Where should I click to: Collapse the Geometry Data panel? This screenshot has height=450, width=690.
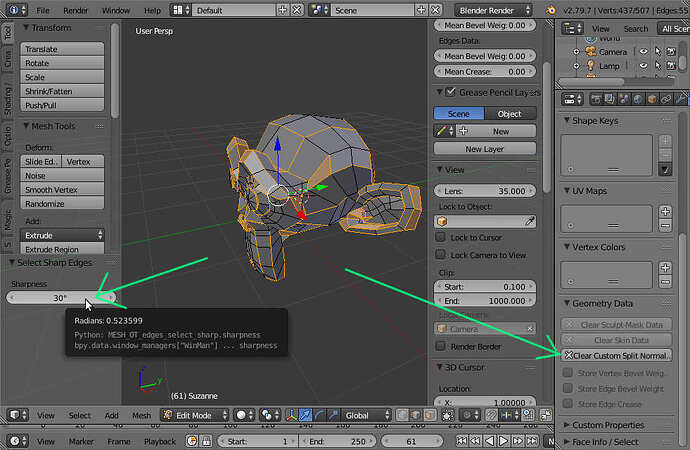coord(567,303)
